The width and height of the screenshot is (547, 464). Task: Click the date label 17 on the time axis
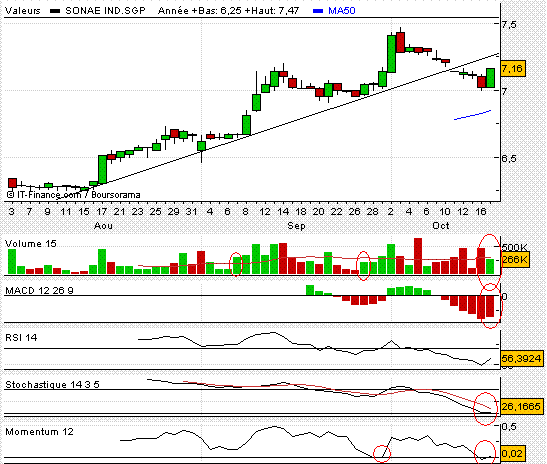click(x=102, y=211)
